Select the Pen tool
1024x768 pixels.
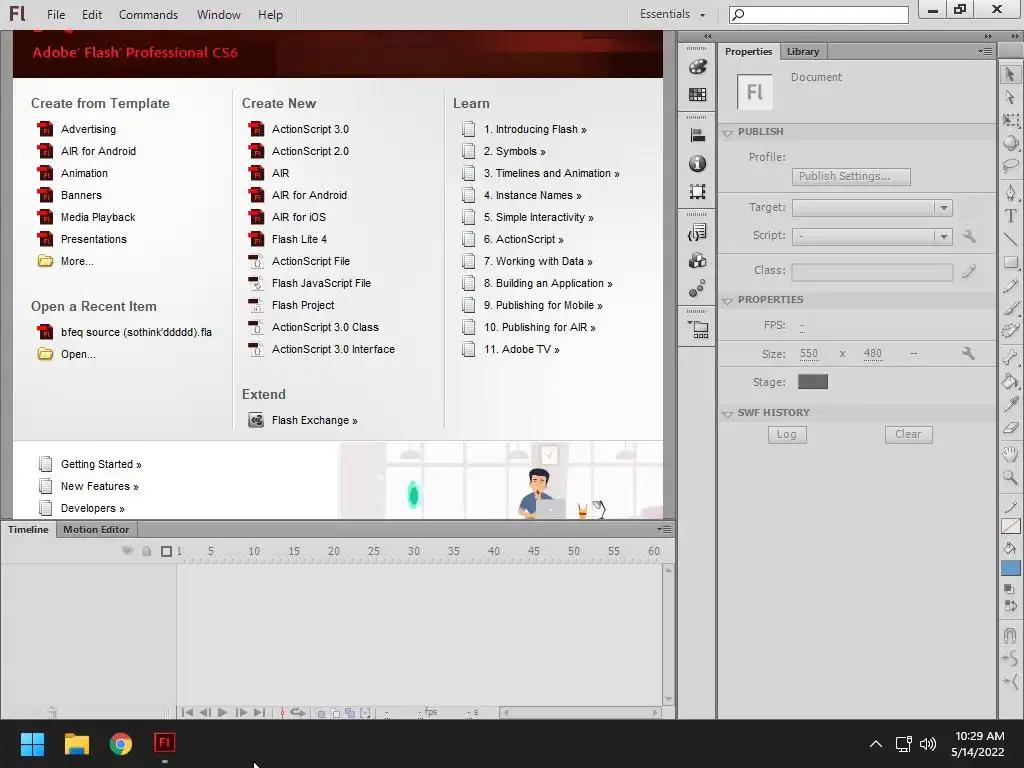coord(1010,193)
